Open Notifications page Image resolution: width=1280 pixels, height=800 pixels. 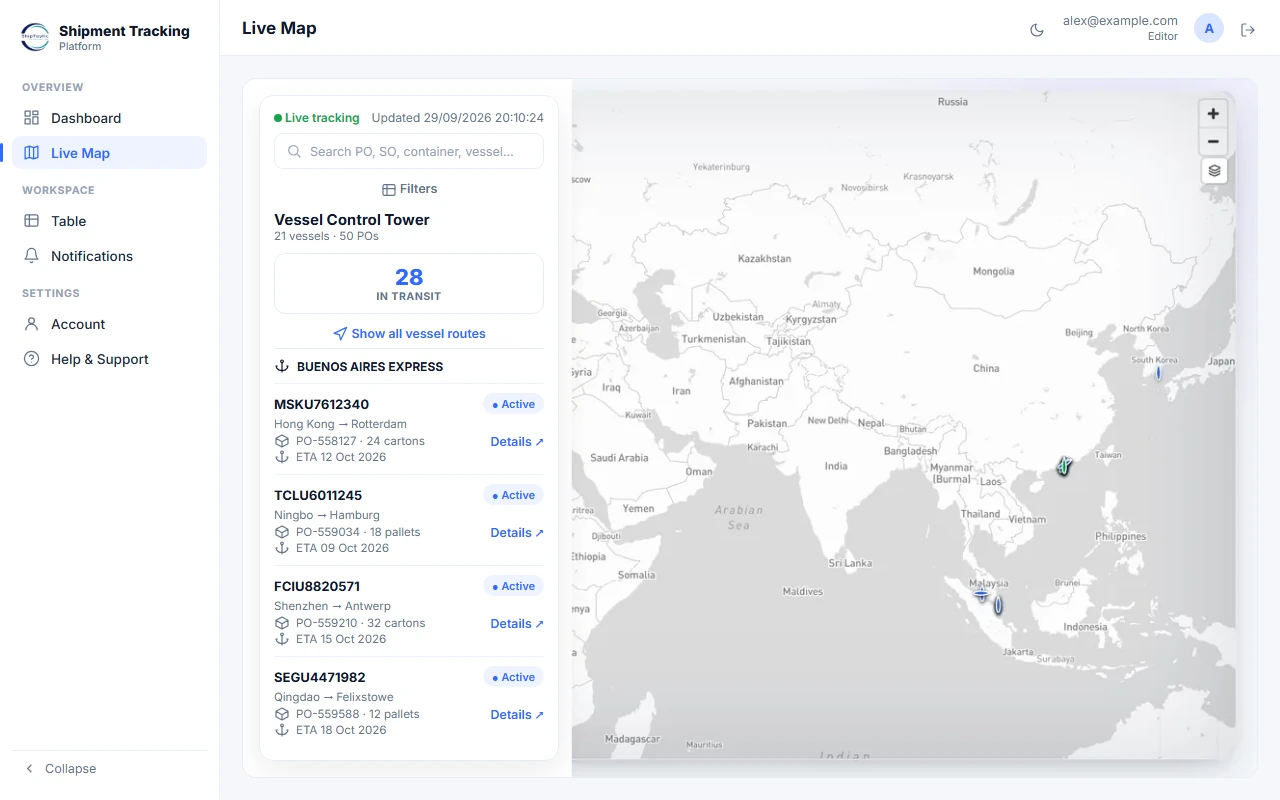[x=109, y=256]
